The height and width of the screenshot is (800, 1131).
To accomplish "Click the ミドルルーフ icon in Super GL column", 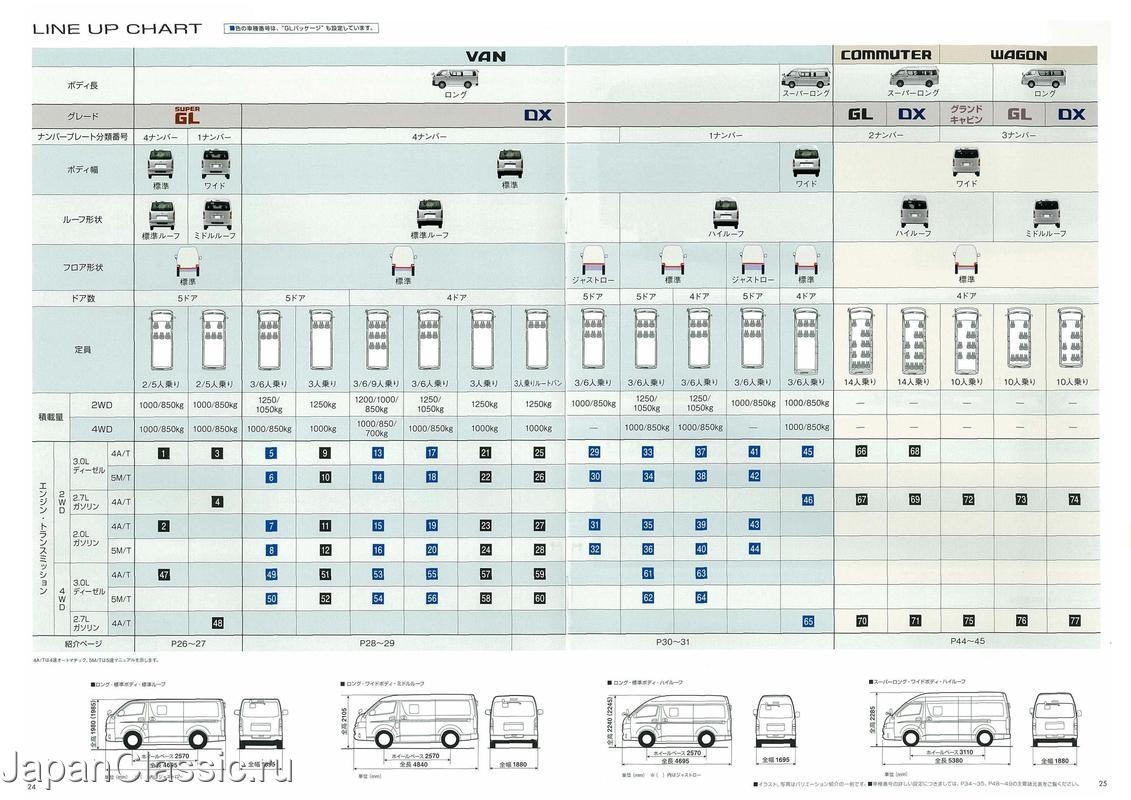I will point(215,216).
